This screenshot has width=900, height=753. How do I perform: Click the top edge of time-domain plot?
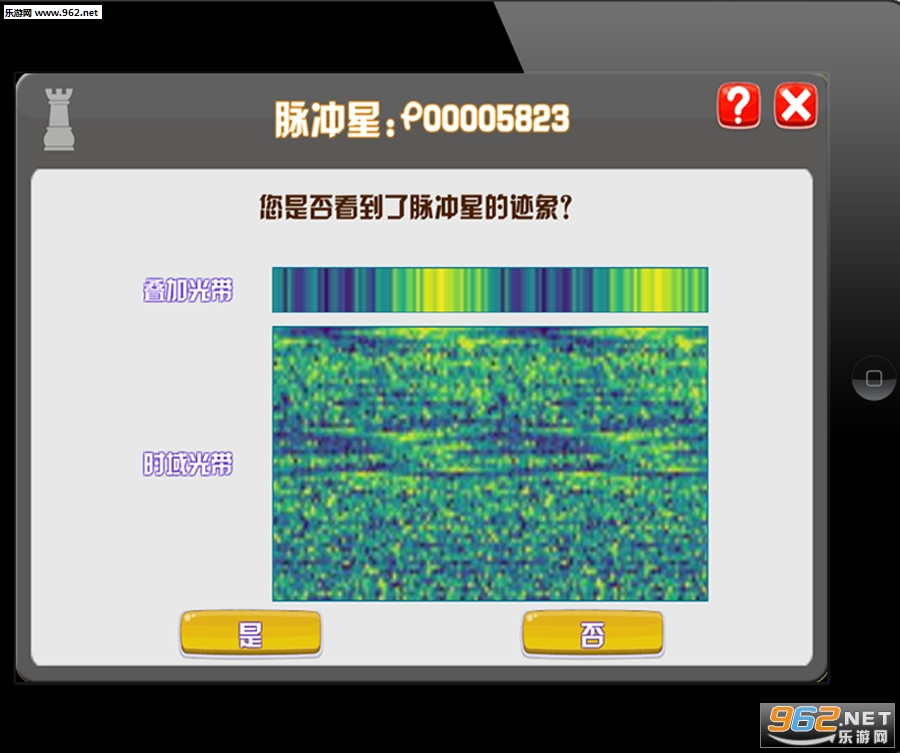(490, 329)
